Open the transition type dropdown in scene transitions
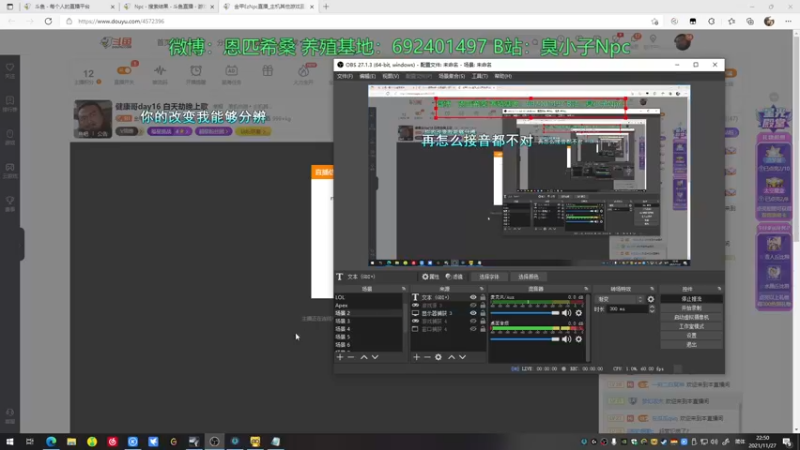 619,299
